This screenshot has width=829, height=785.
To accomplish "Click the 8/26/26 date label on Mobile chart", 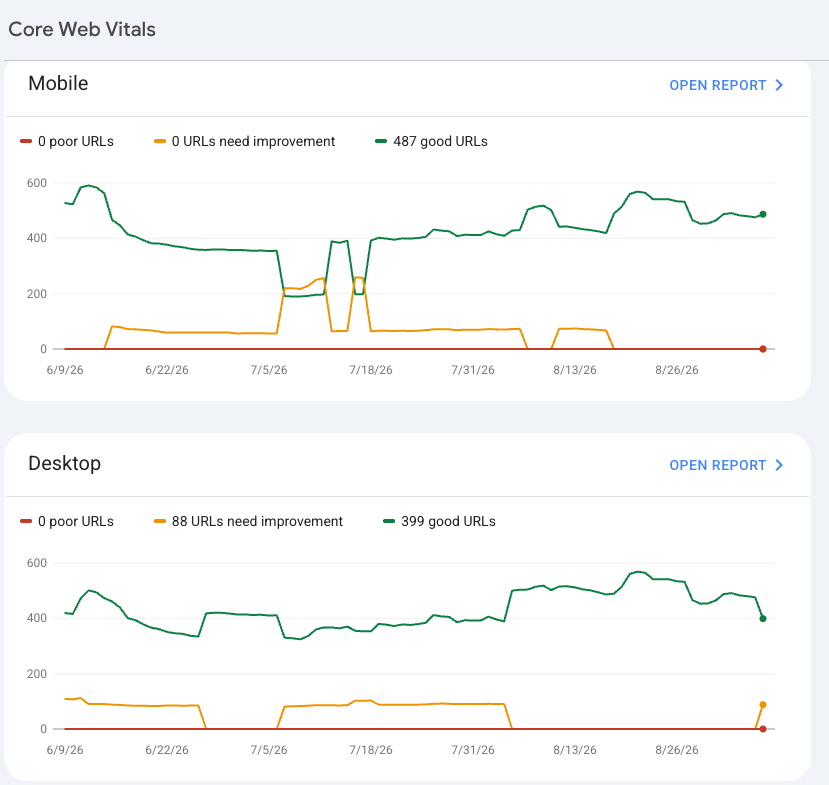I will point(677,370).
